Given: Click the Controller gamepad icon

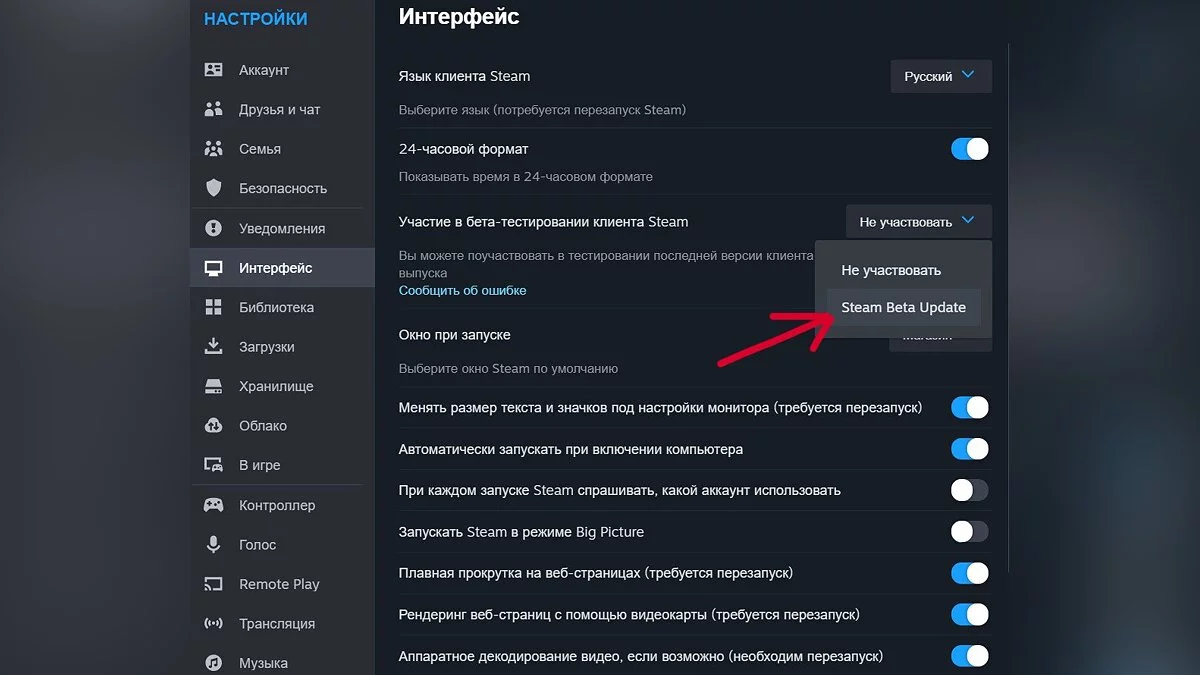Looking at the screenshot, I should coord(213,505).
